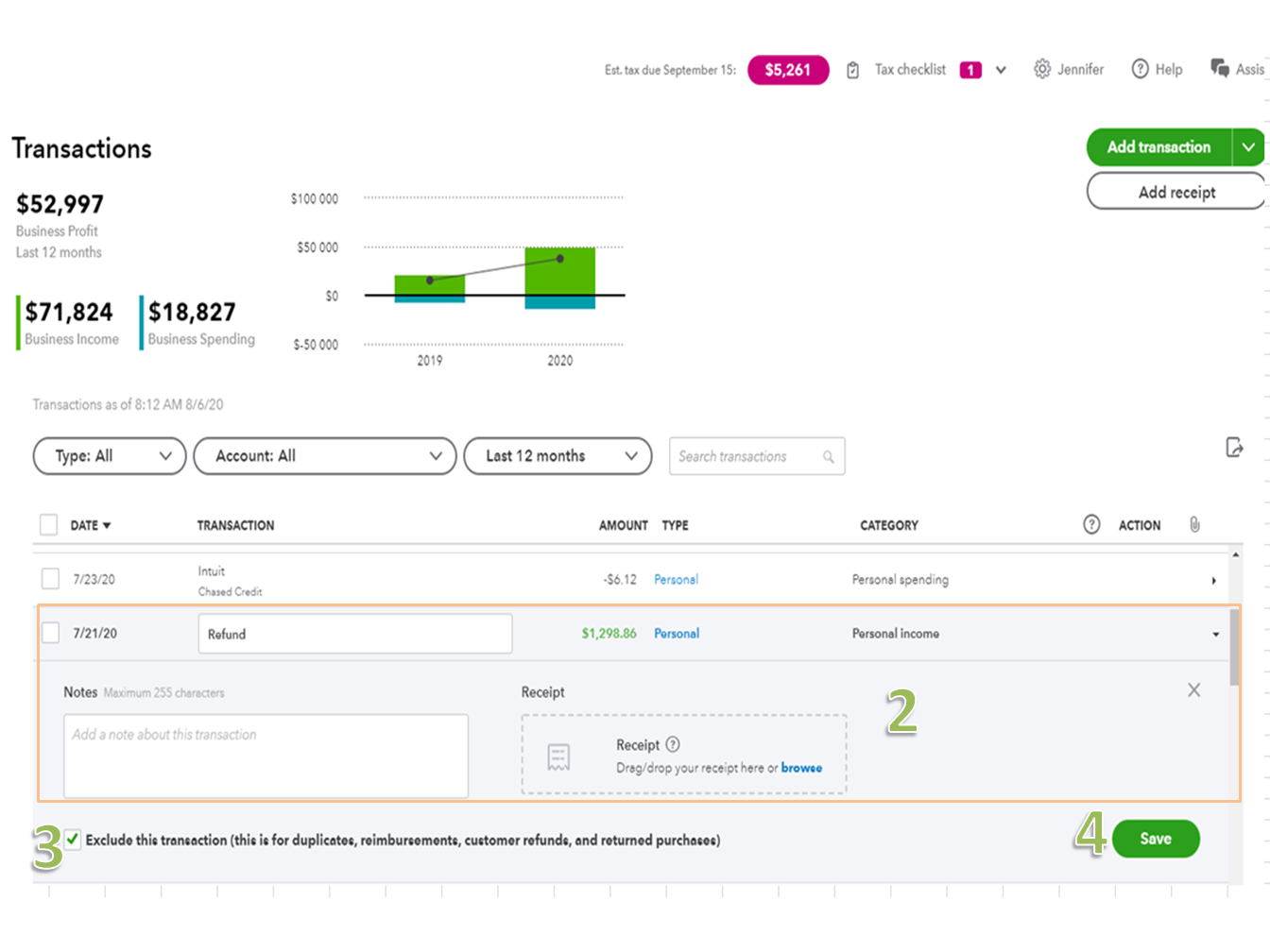Open the settings gear icon

(1040, 69)
